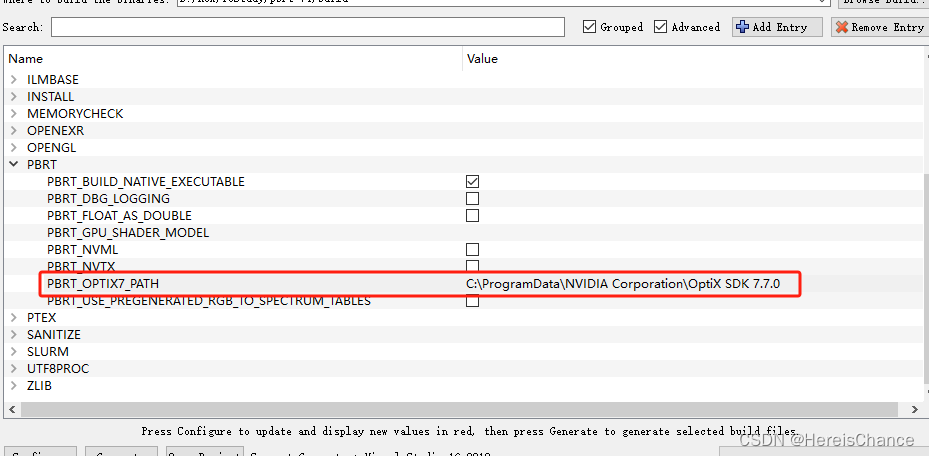Expand the OPENEXR group
929x456 pixels.
click(x=14, y=130)
